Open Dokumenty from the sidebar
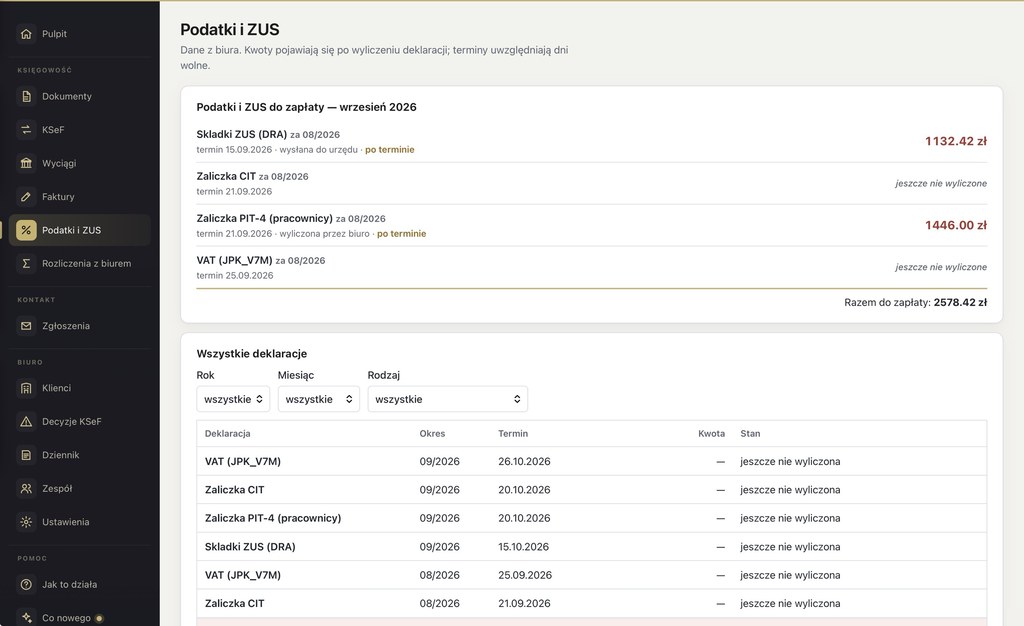The width and height of the screenshot is (1024, 626). (80, 97)
